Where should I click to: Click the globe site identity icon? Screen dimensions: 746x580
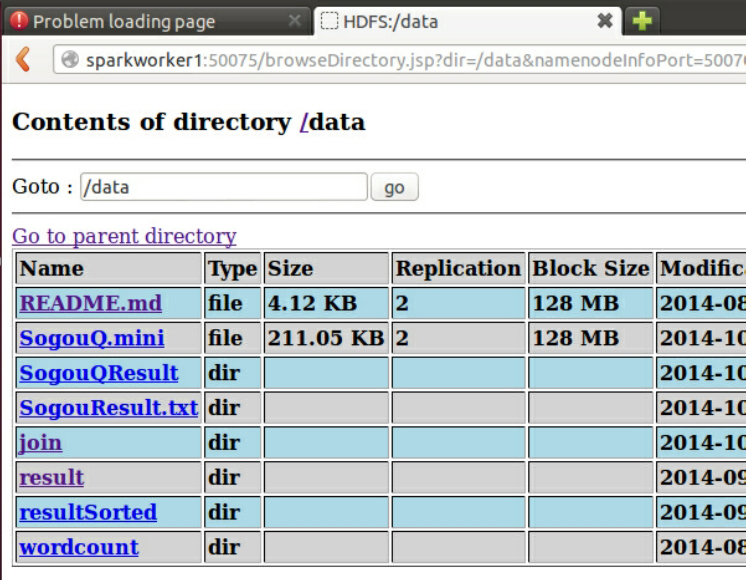tap(70, 60)
